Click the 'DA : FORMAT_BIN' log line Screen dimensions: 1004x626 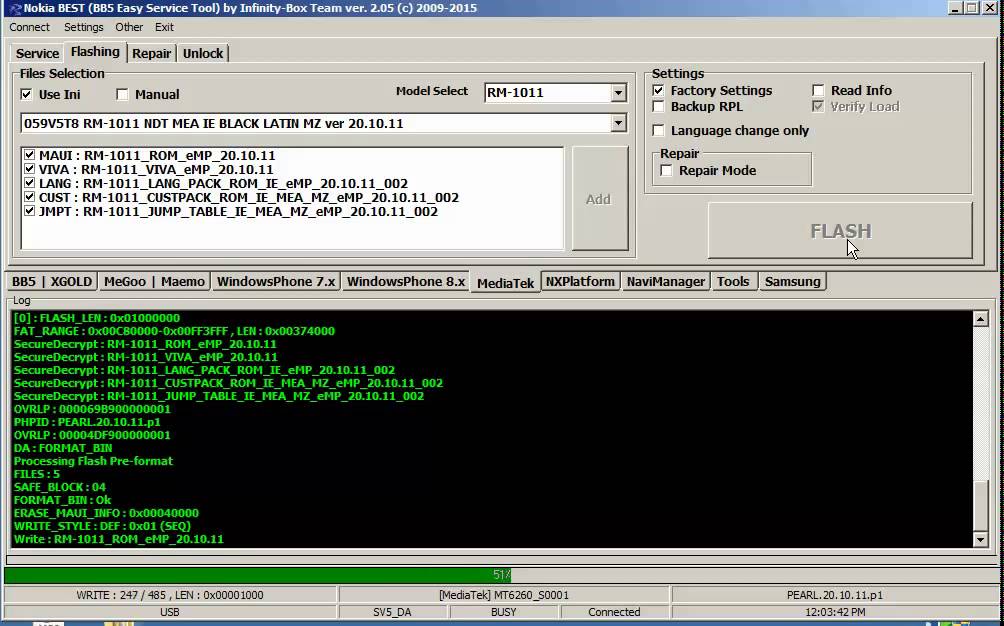[63, 448]
